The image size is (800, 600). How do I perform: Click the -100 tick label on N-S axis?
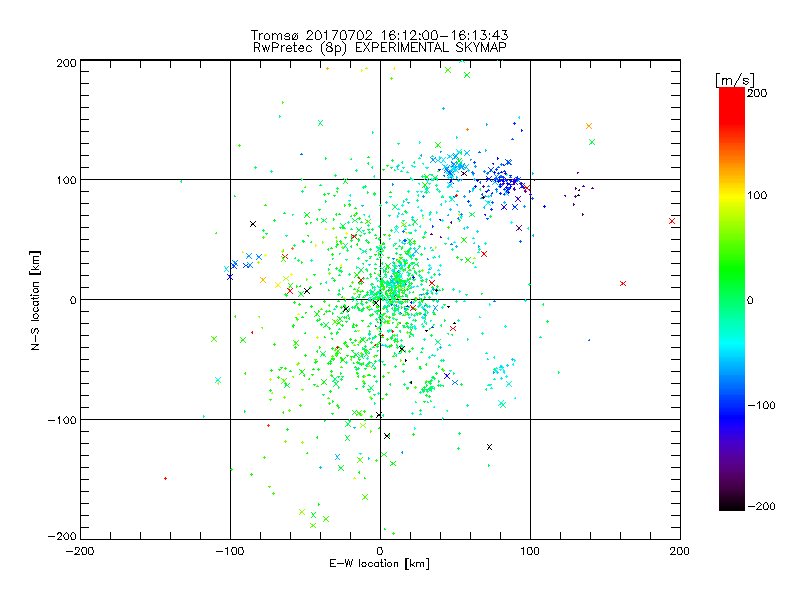(62, 420)
